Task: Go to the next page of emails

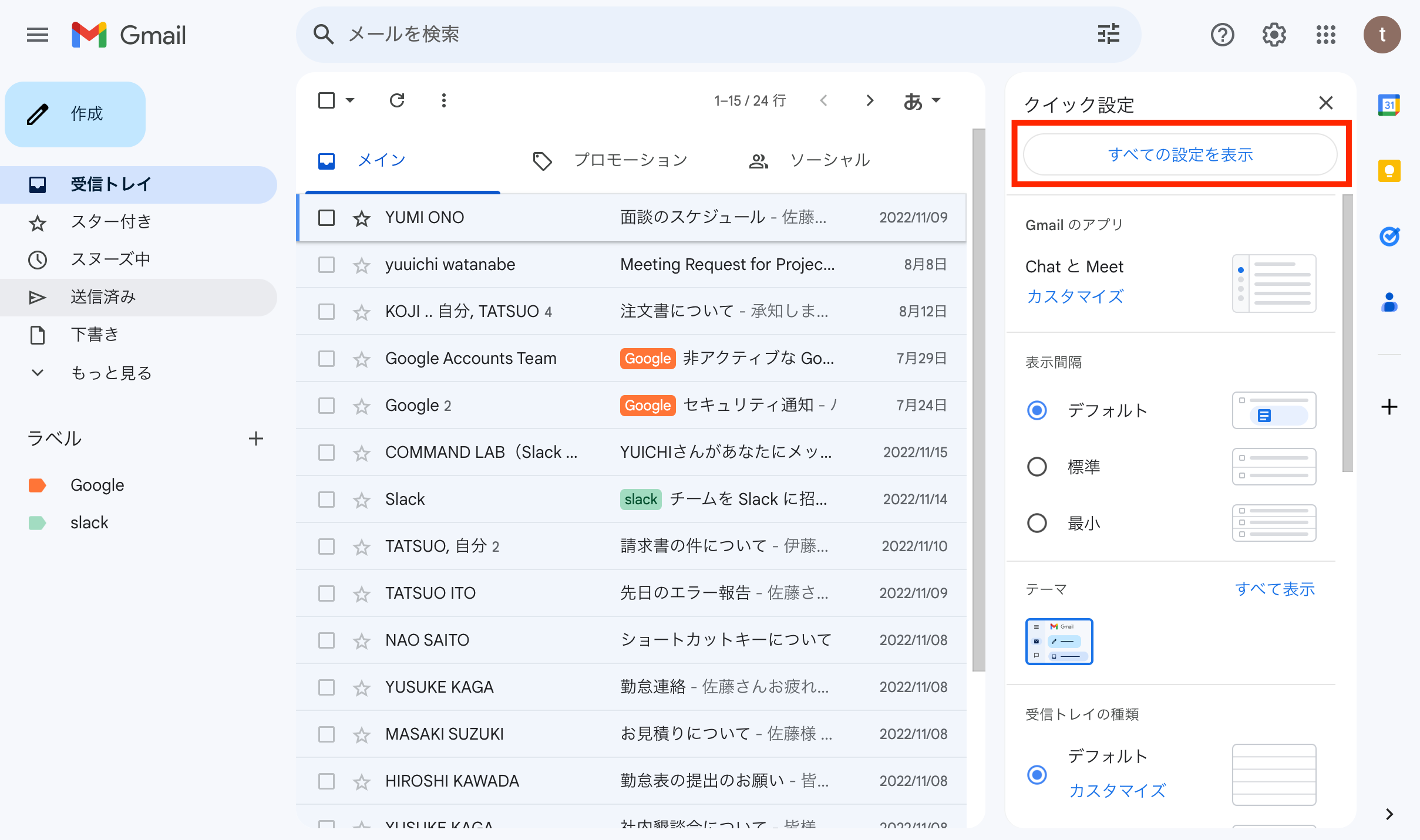Action: pyautogui.click(x=870, y=100)
